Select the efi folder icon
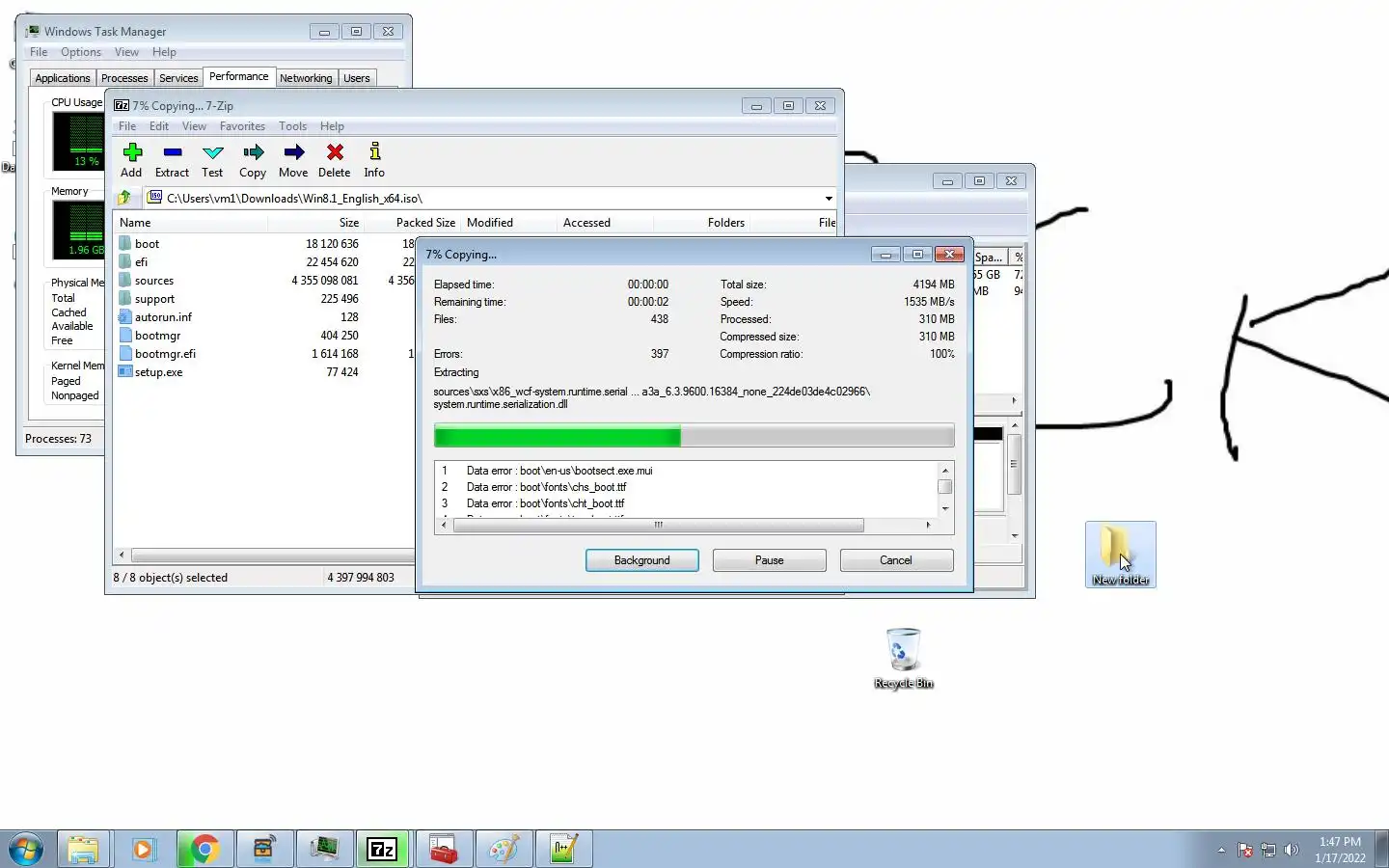Viewport: 1389px width, 868px height. 124,262
